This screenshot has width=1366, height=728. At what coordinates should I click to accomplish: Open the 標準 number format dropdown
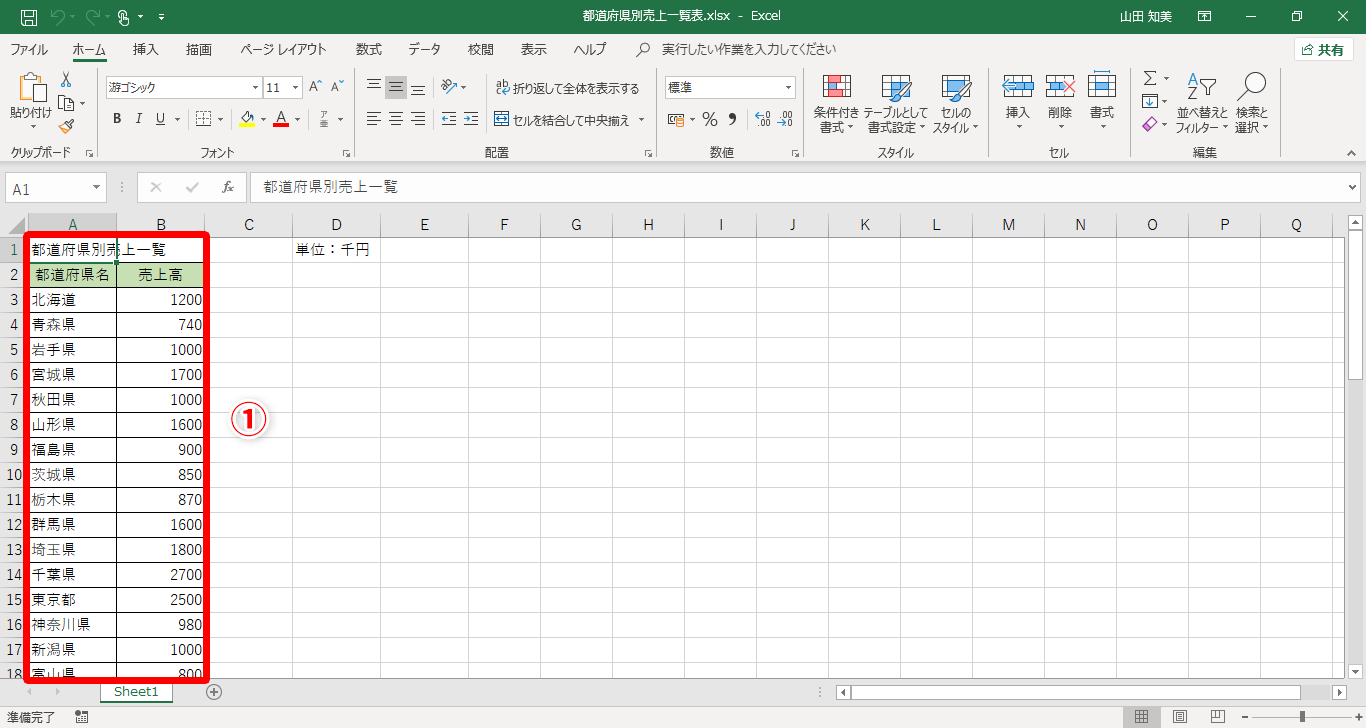[788, 88]
